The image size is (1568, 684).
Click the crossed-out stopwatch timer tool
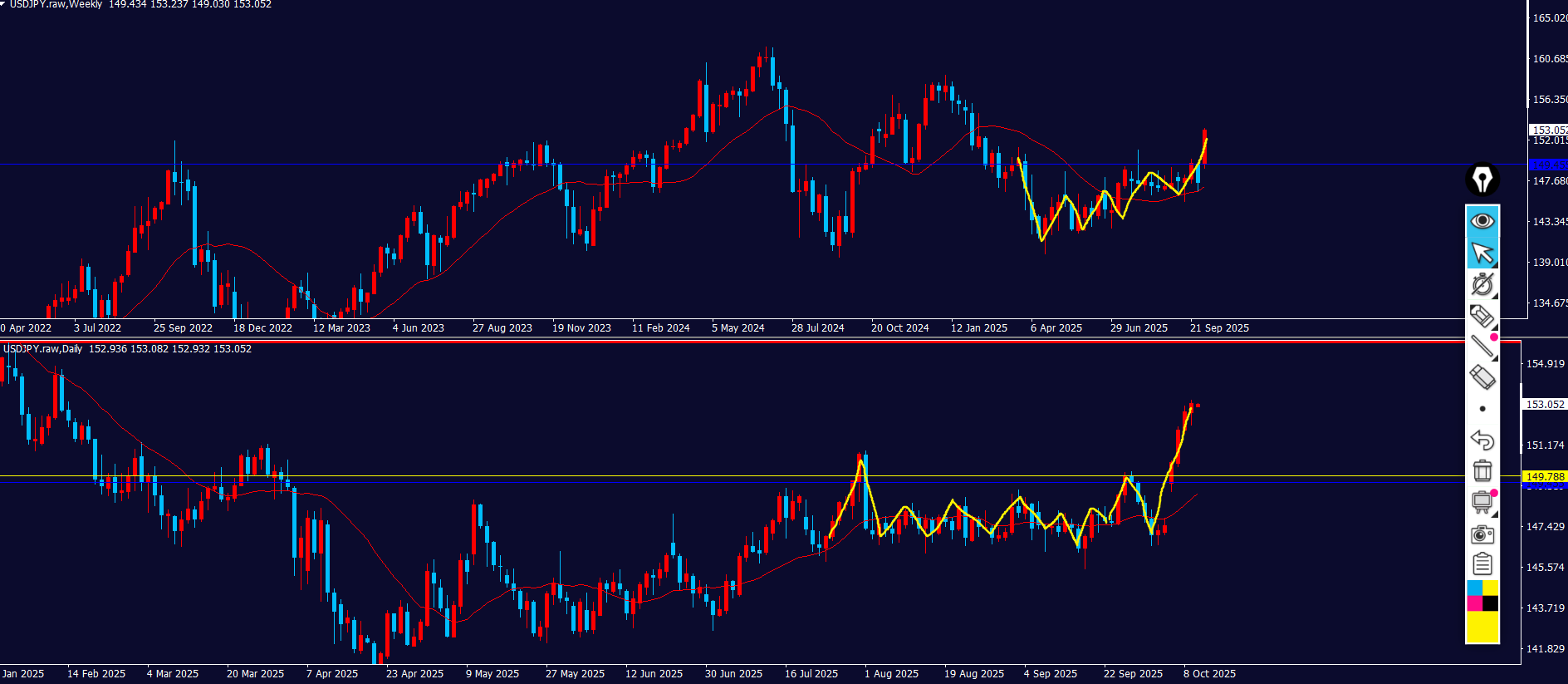pos(1482,285)
